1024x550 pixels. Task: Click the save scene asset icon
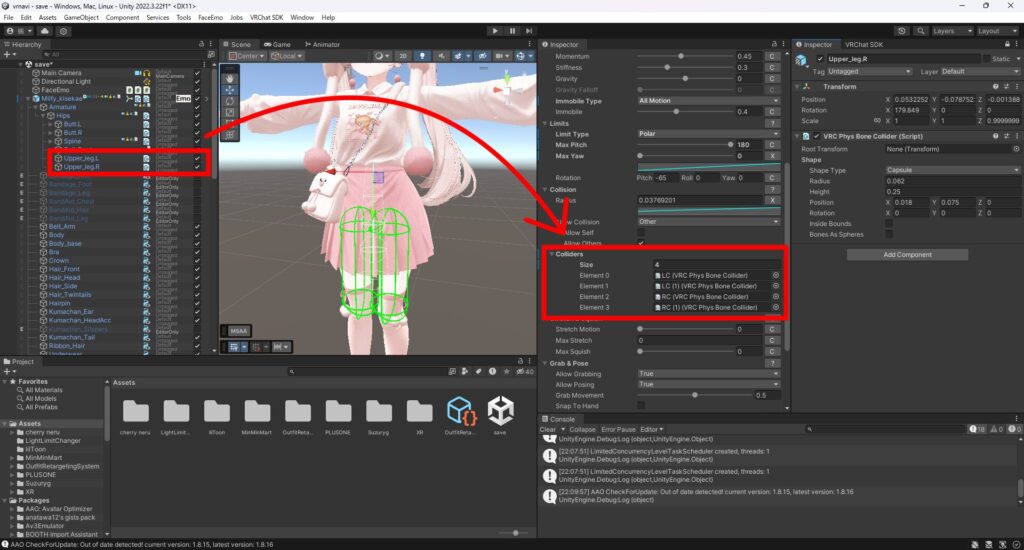500,410
